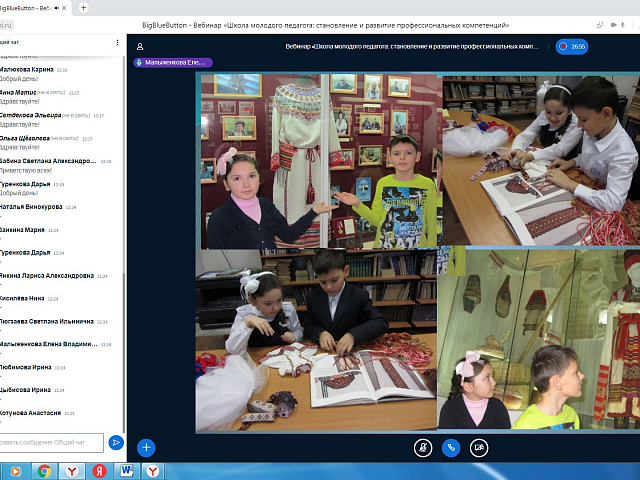Toggle the user list panel icon
This screenshot has width=640, height=480.
click(140, 47)
